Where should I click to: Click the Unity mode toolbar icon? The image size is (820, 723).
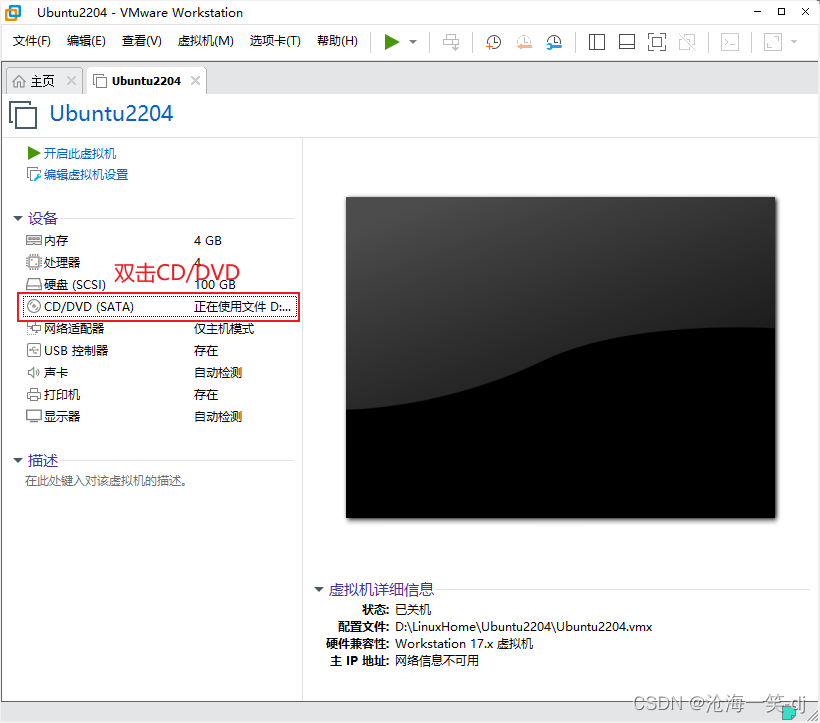pos(687,42)
